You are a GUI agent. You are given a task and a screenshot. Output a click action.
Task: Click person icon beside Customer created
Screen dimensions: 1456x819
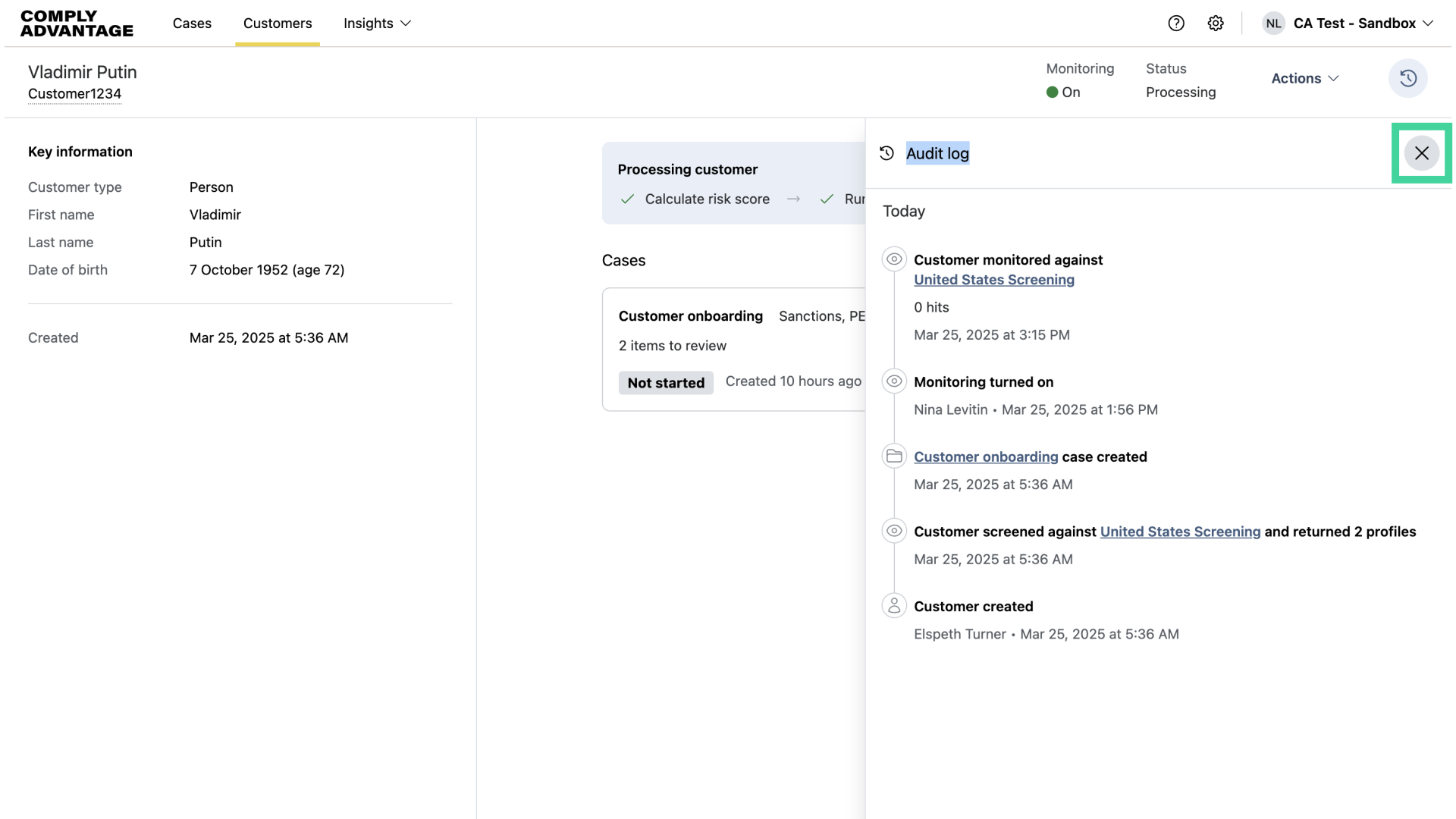pos(894,606)
